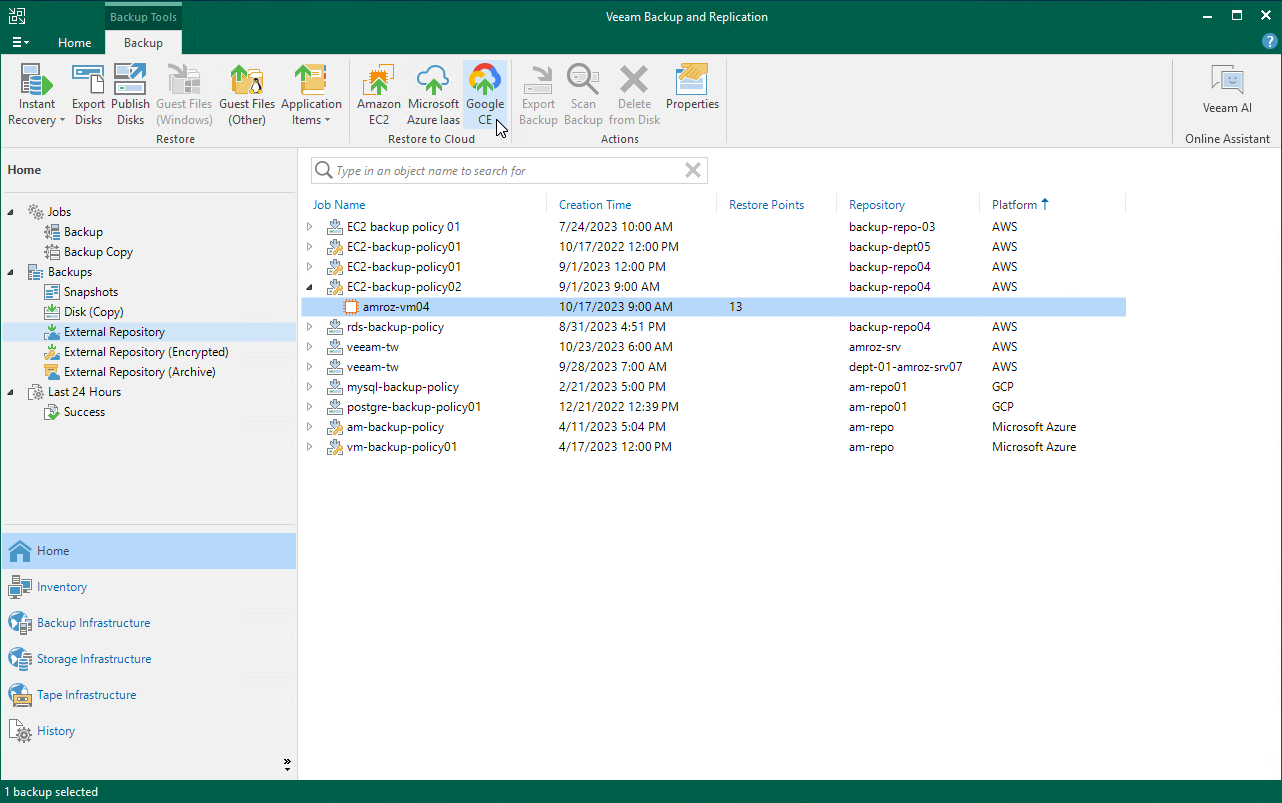Sort by Repository column
The width and height of the screenshot is (1282, 803).
(x=877, y=205)
